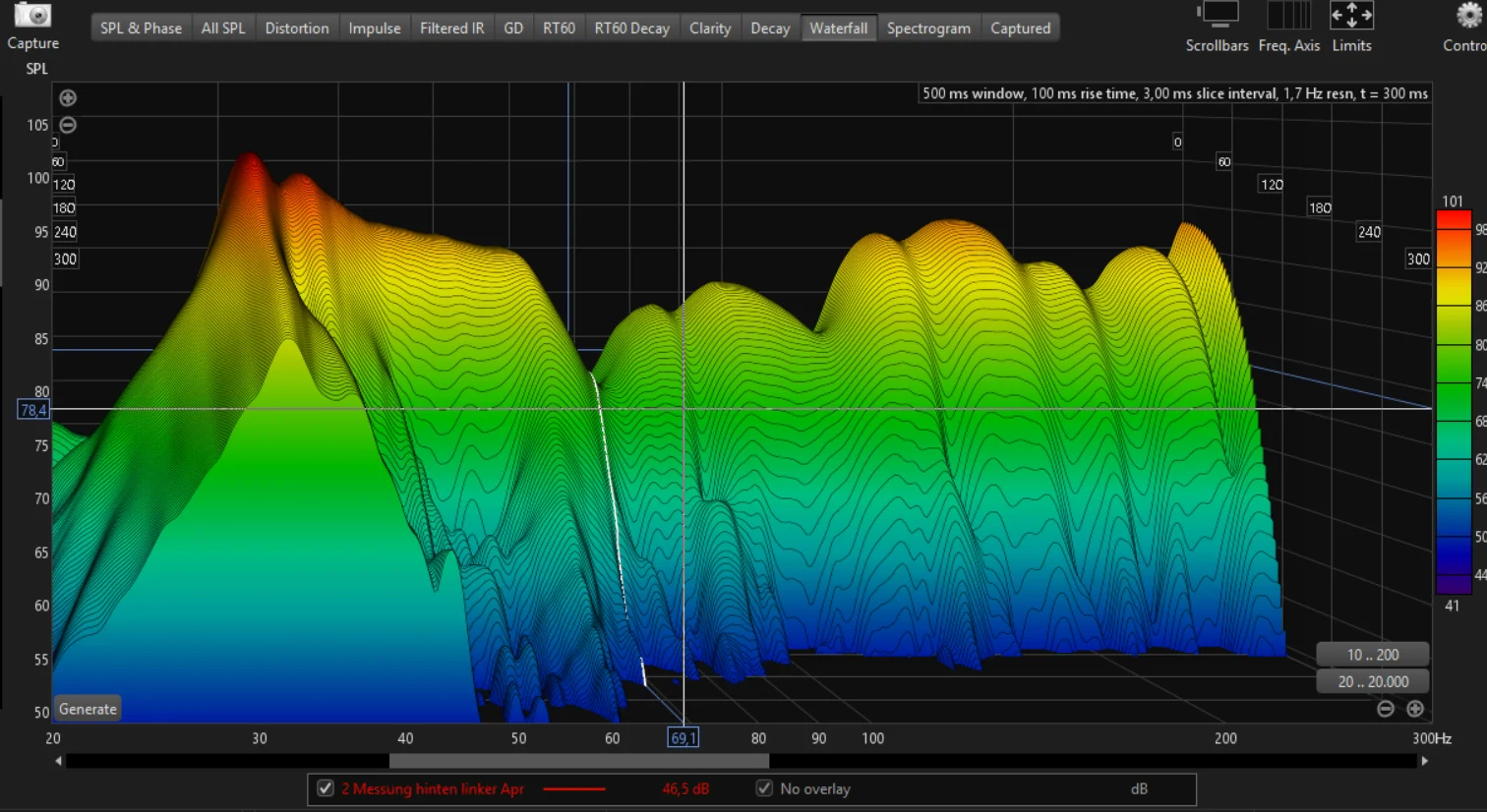Viewport: 1487px width, 812px height.
Task: Click the 78,4 SPL cursor value
Action: [33, 410]
